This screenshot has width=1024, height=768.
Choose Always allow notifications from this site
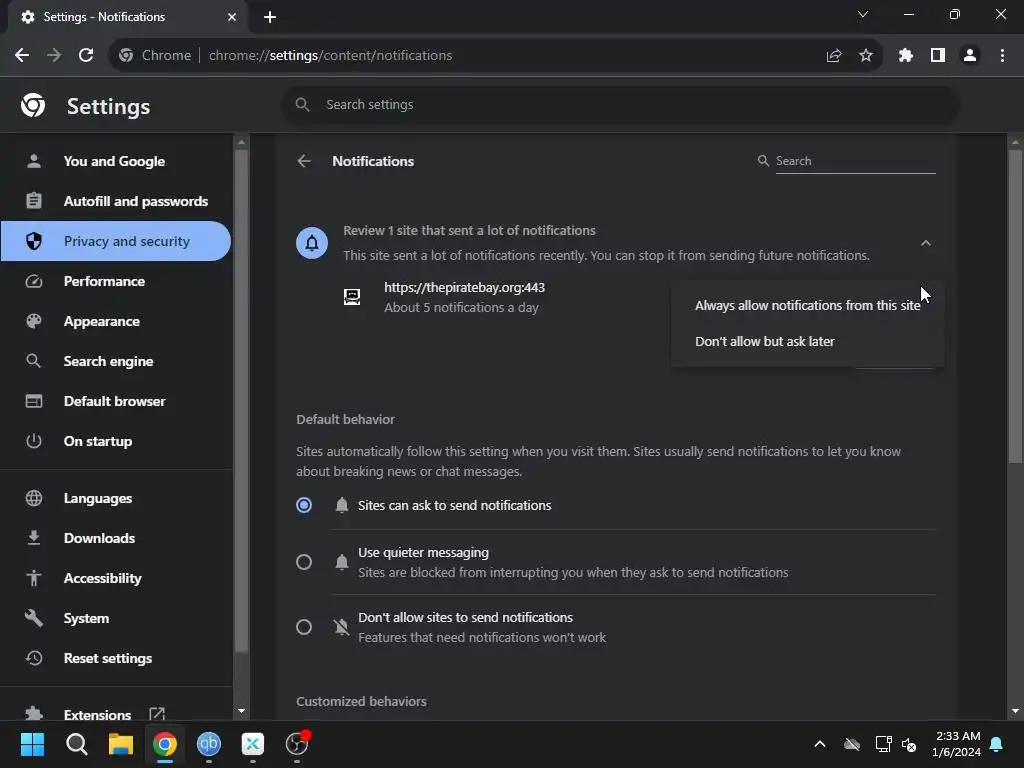pos(808,306)
